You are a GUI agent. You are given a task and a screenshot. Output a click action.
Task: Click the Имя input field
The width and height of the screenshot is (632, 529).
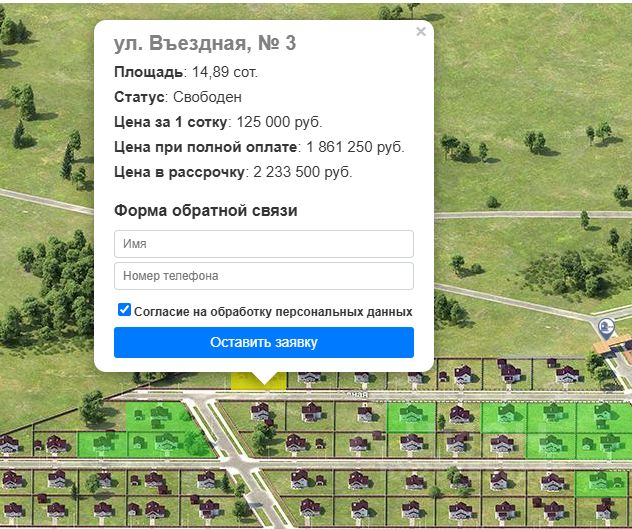tap(264, 244)
